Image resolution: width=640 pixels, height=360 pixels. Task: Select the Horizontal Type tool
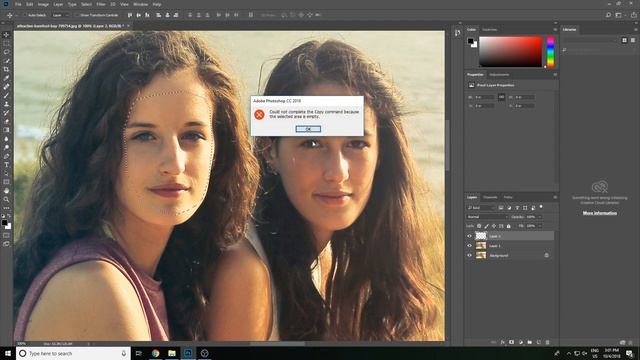coord(6,164)
